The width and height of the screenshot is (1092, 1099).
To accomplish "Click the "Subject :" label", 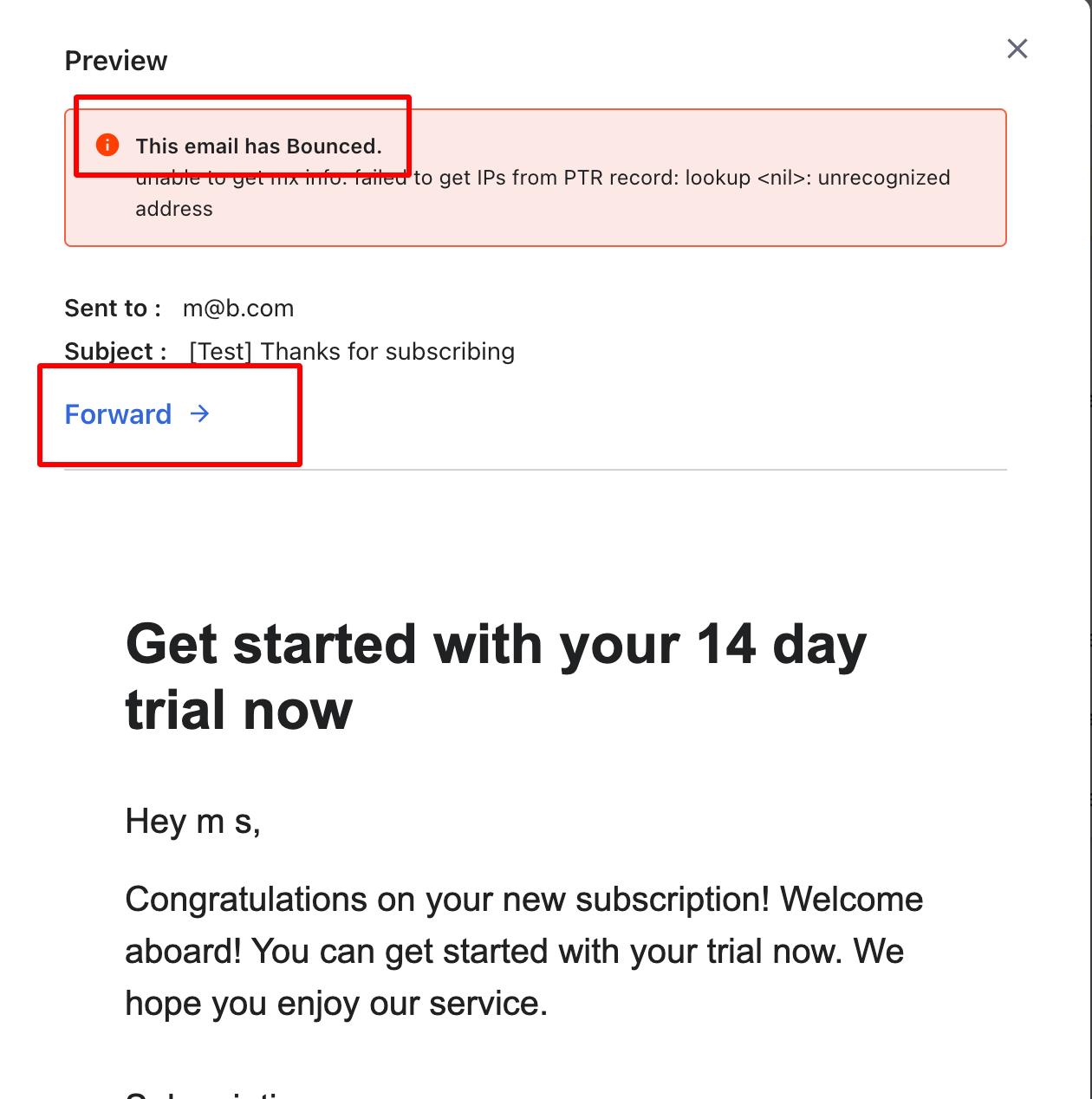I will [115, 351].
